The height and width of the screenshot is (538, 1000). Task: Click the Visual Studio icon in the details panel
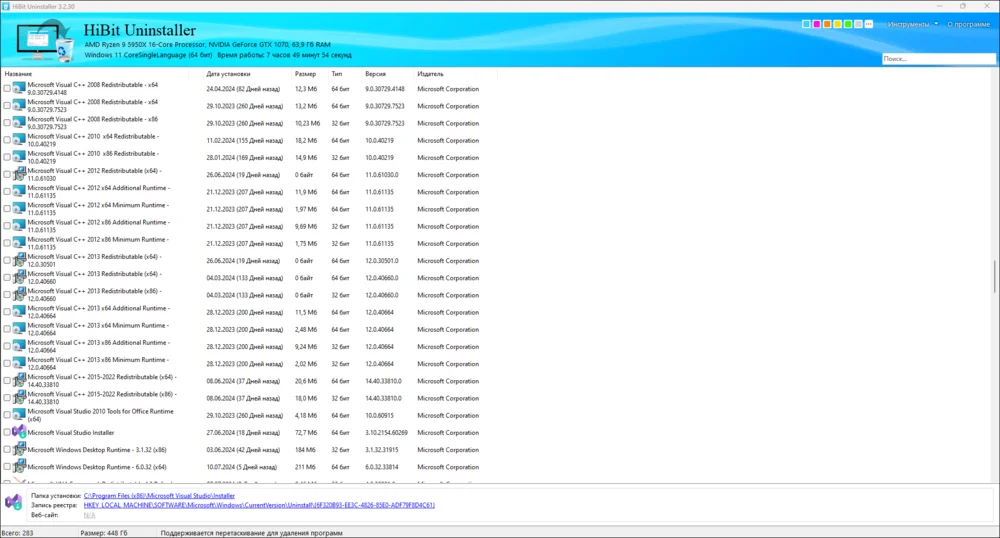pos(13,502)
